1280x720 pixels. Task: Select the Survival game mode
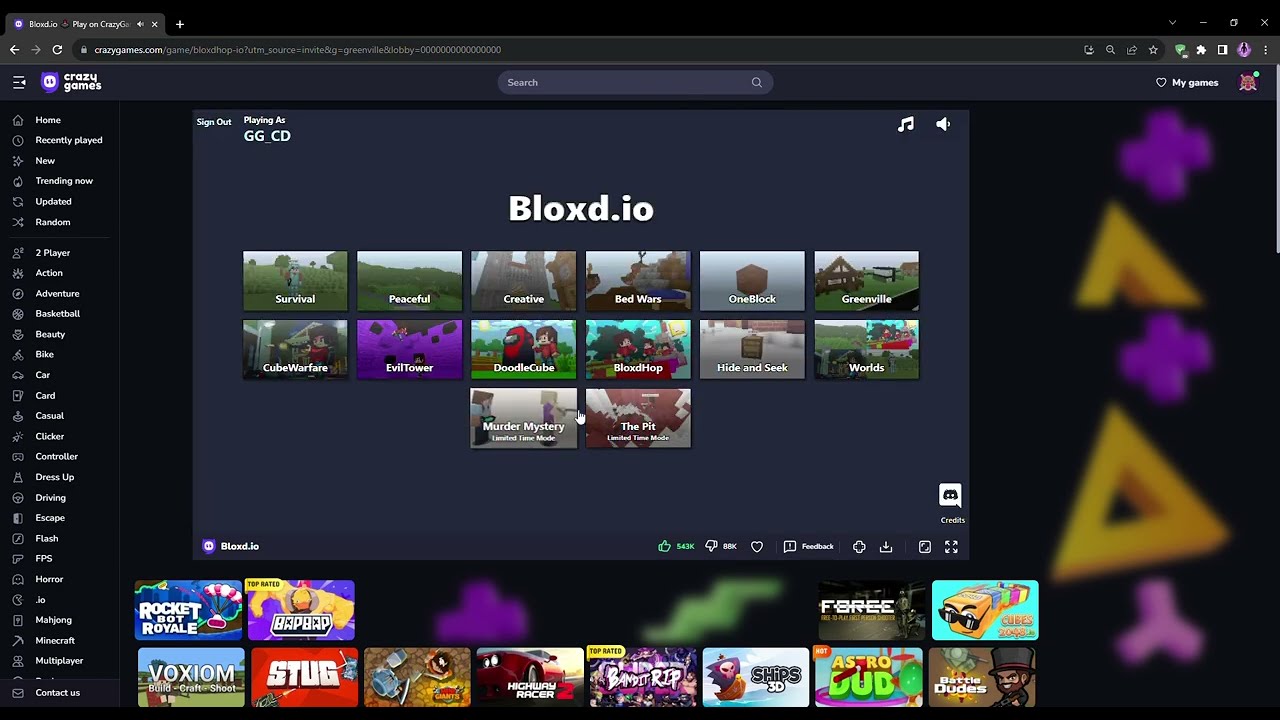pos(295,280)
